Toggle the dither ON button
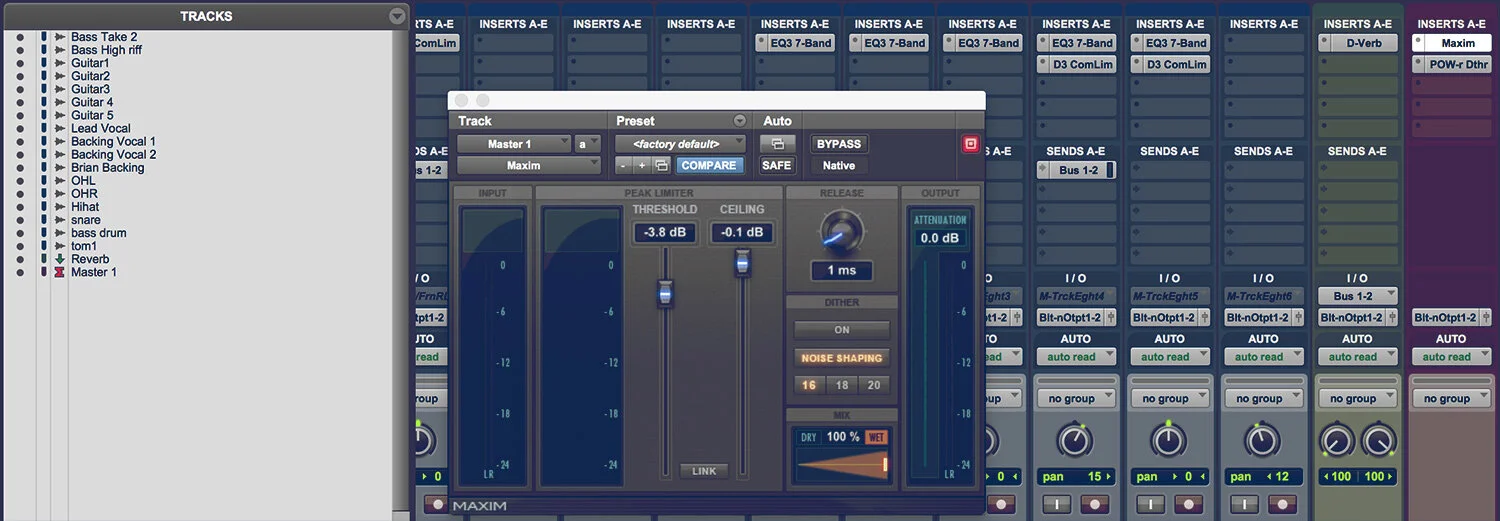 tap(842, 330)
